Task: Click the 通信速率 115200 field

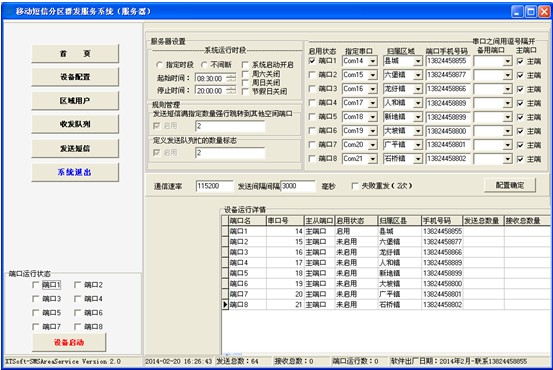Action: click(x=214, y=186)
